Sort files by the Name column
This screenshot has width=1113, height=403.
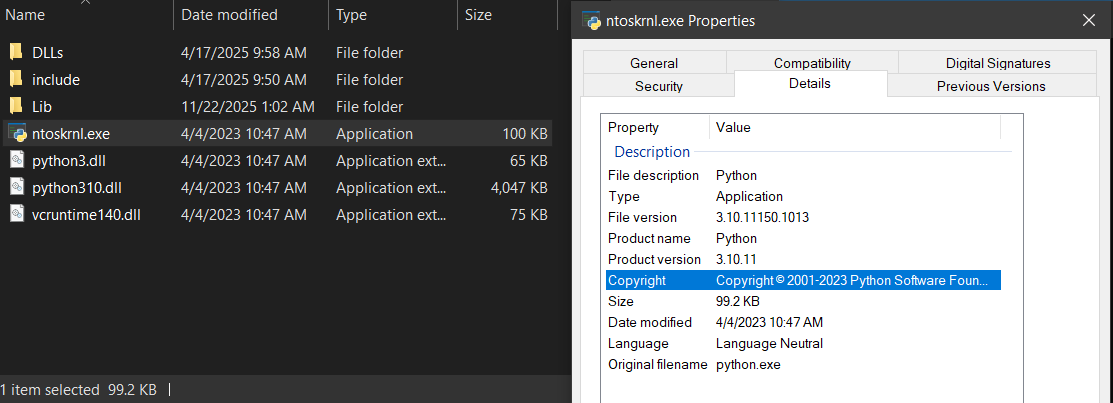pos(87,15)
